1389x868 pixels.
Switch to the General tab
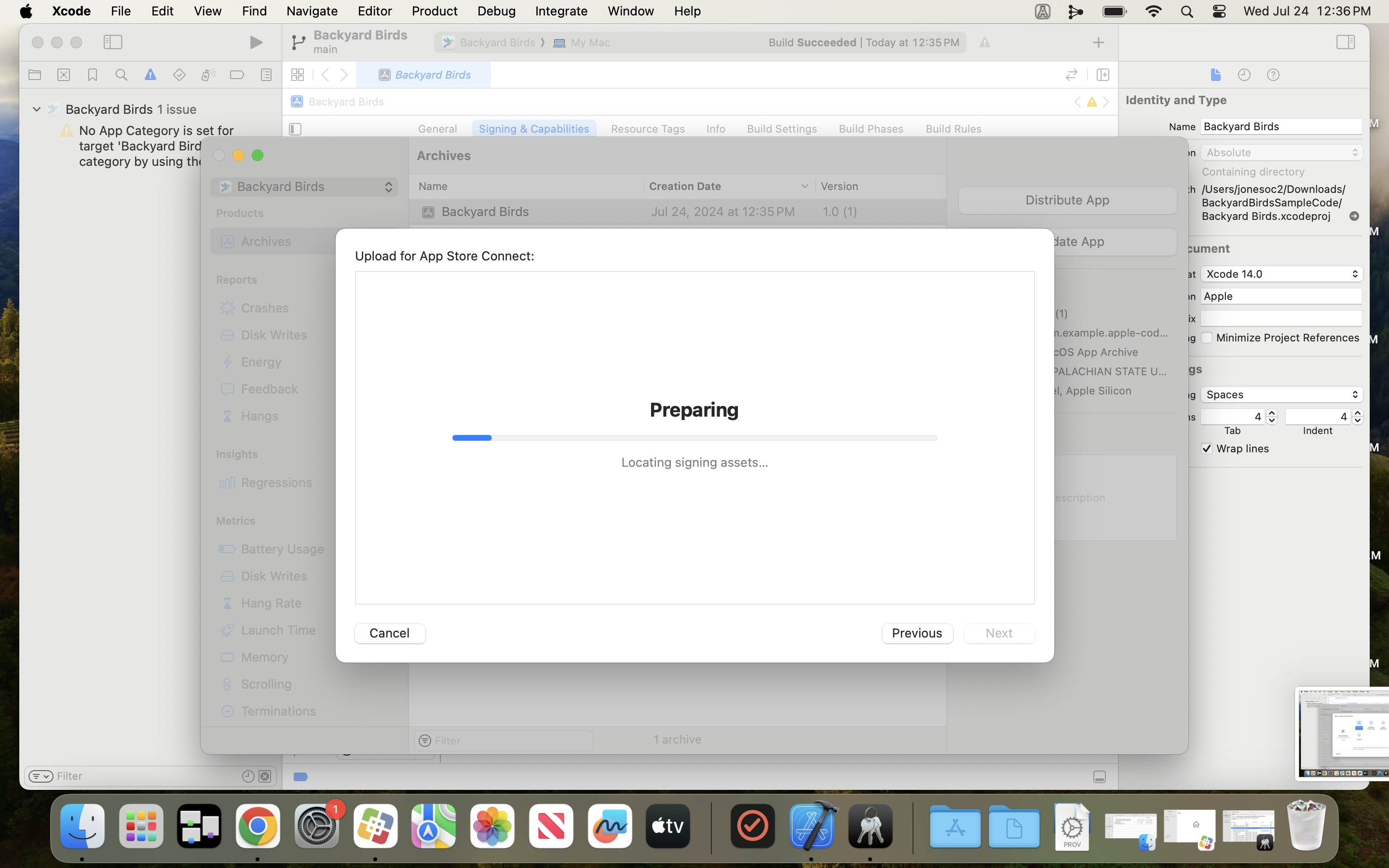coord(437,129)
